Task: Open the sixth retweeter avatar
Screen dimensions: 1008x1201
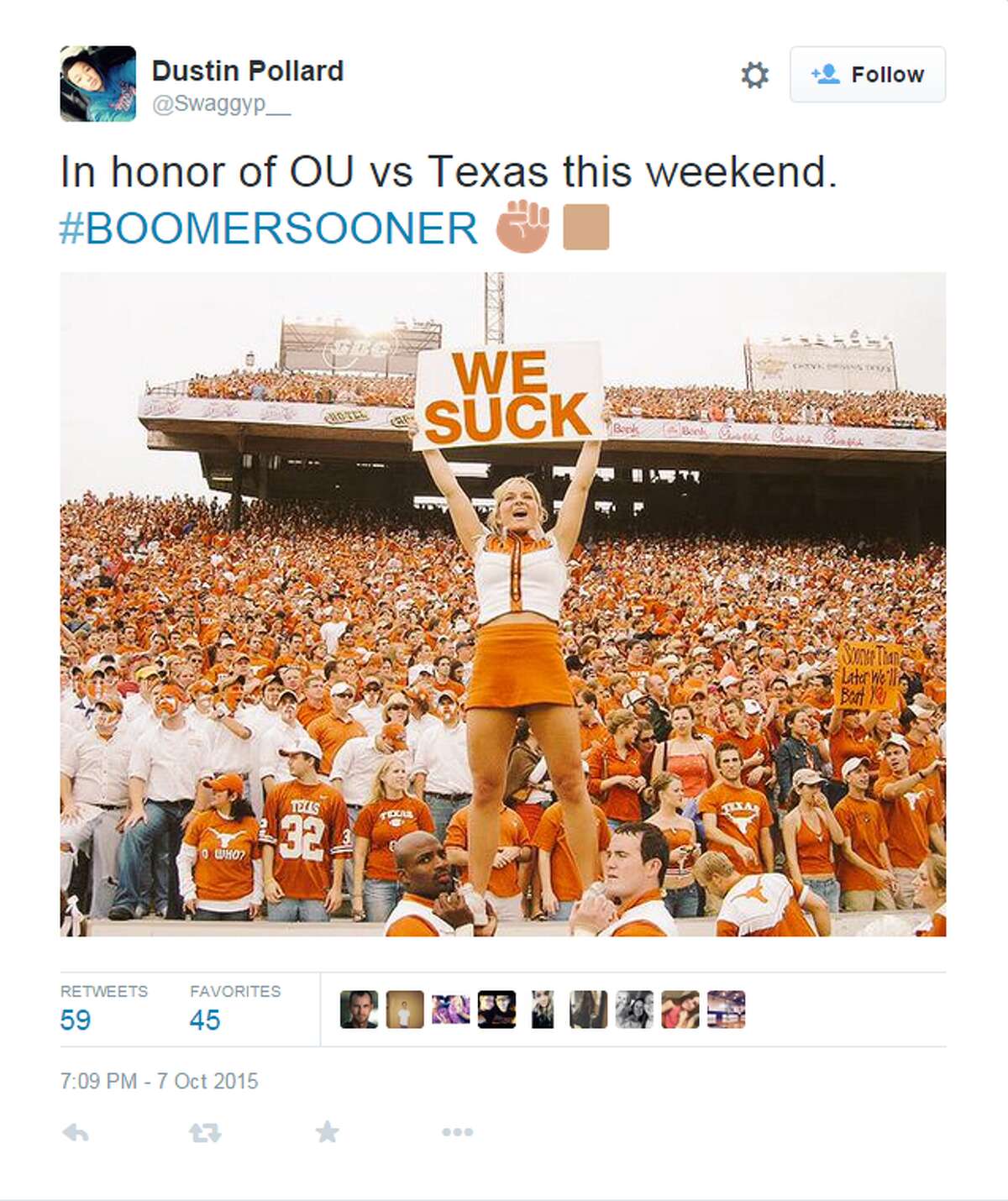Action: click(588, 1010)
